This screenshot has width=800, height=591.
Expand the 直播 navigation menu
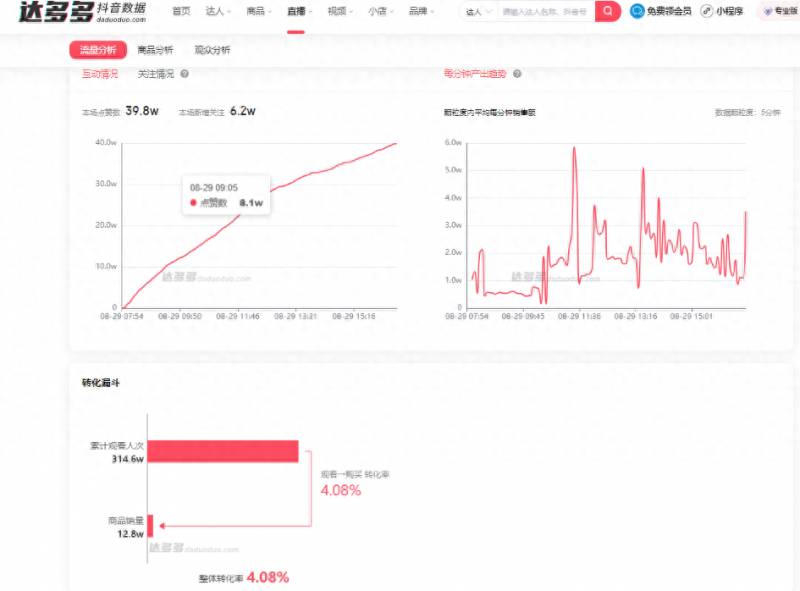299,11
